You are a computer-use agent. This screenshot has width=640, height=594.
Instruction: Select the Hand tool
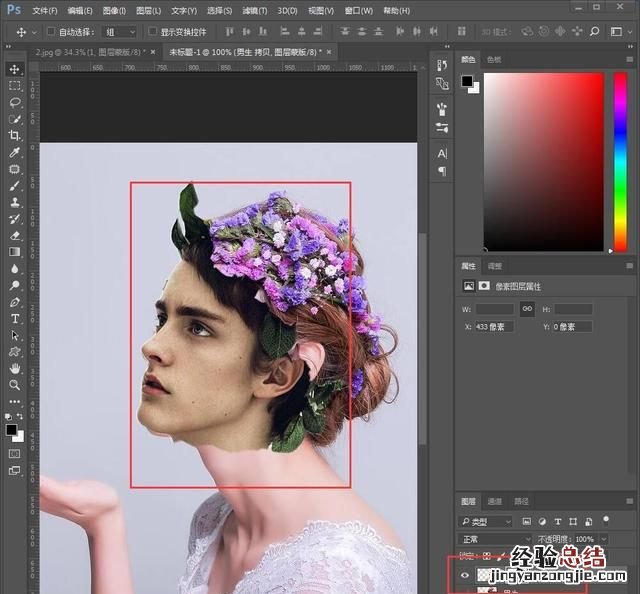pos(15,368)
